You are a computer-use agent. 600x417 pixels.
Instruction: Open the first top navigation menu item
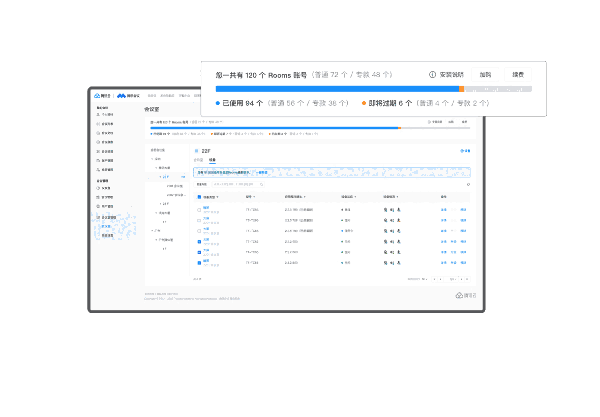[x=152, y=96]
